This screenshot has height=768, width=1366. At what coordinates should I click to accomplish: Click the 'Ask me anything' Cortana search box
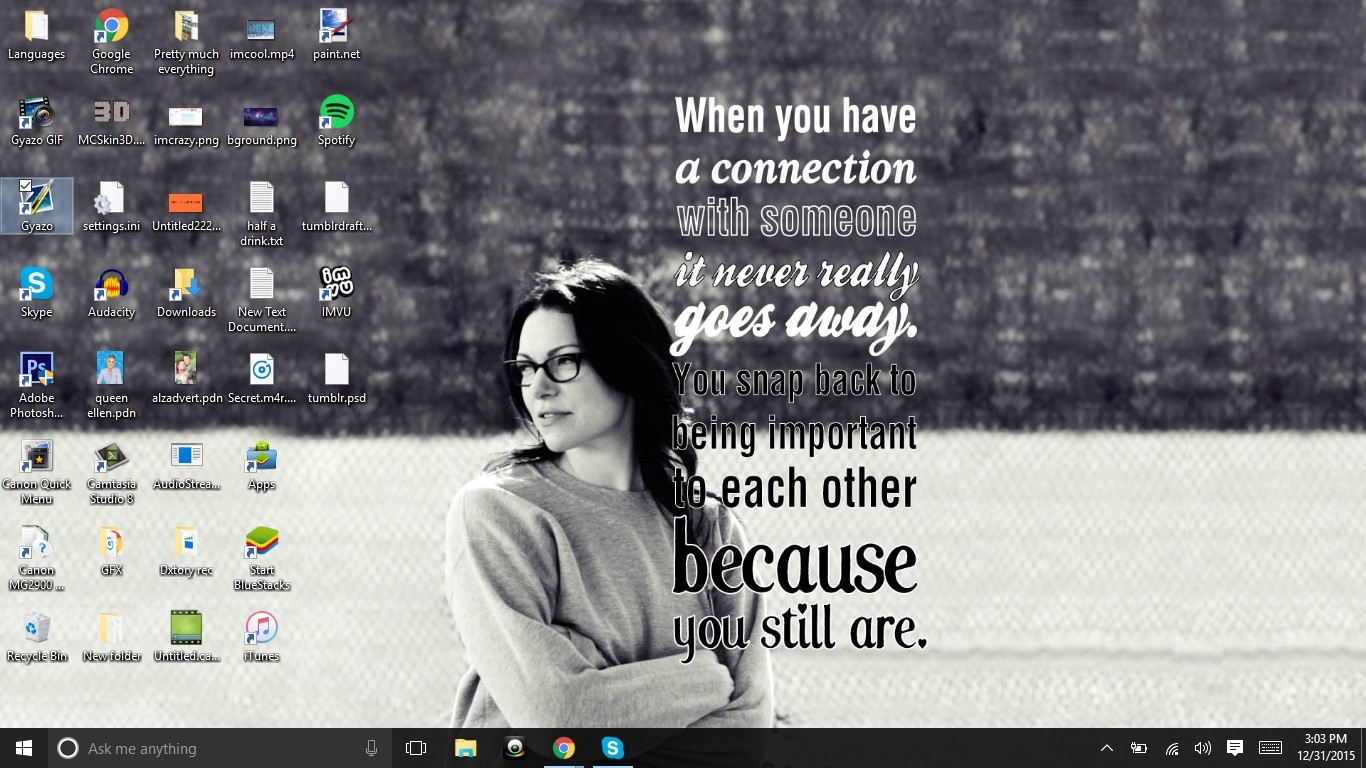[219, 748]
